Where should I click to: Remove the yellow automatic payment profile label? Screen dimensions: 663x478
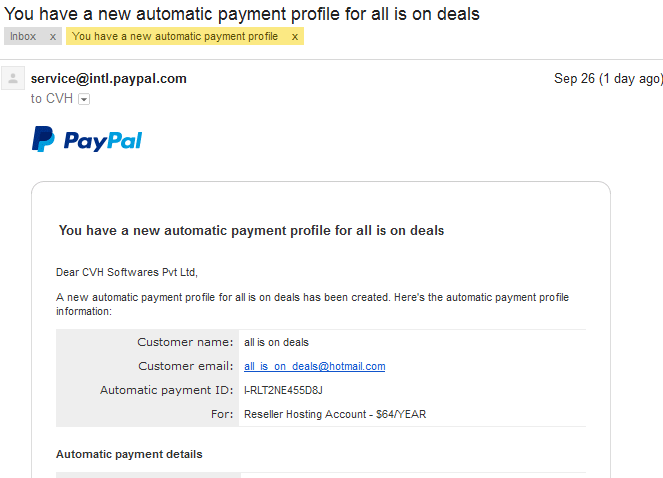(295, 37)
